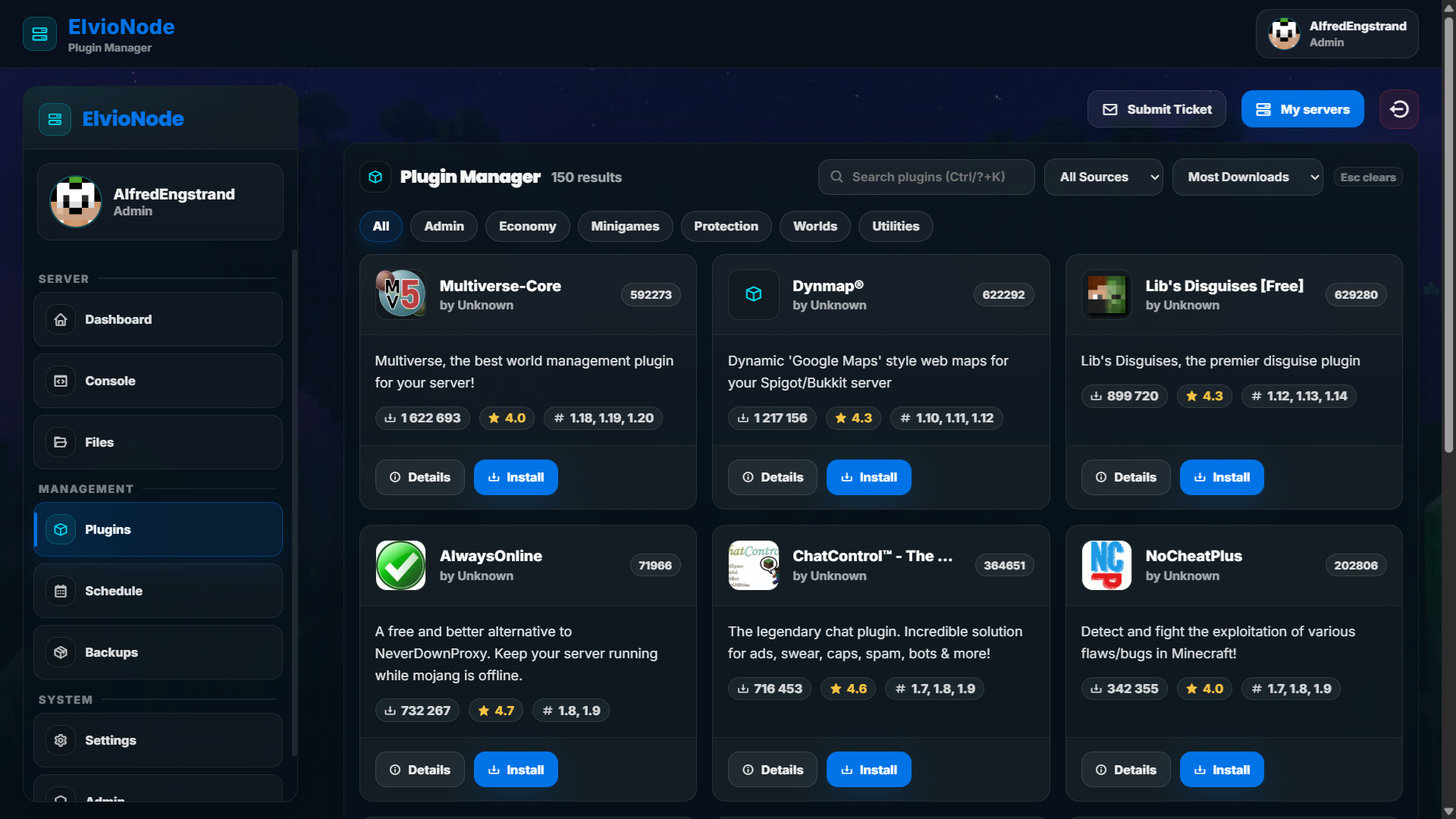
Task: Click the Settings gear icon
Action: (x=61, y=740)
